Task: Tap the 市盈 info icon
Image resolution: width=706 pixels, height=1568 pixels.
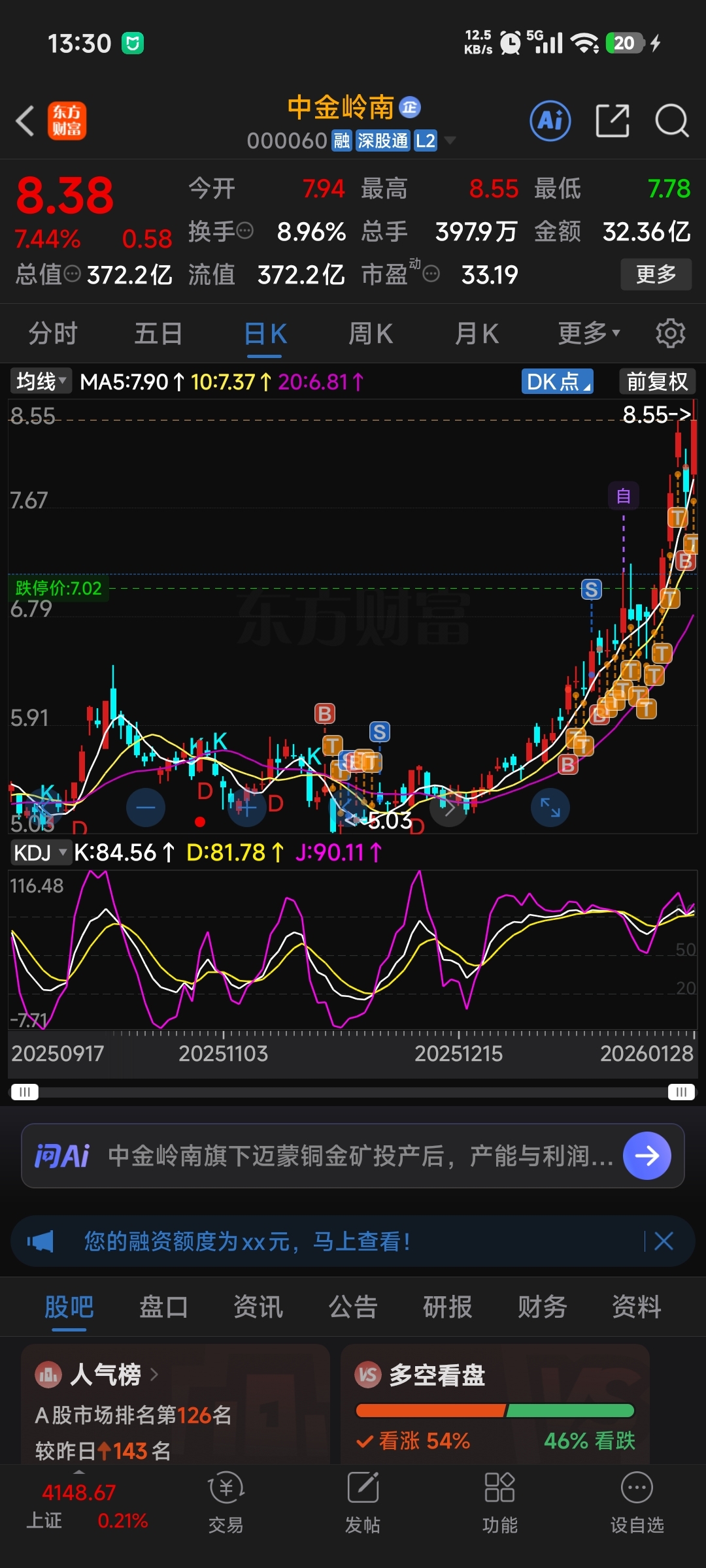Action: click(431, 274)
